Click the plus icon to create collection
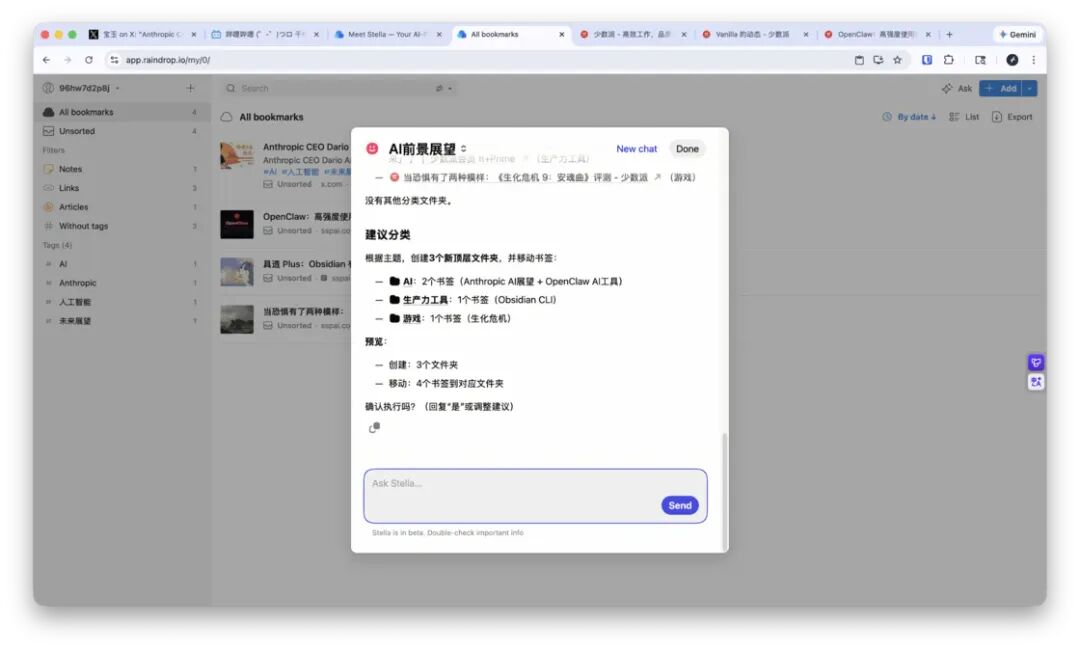The height and width of the screenshot is (650, 1080). (x=191, y=88)
